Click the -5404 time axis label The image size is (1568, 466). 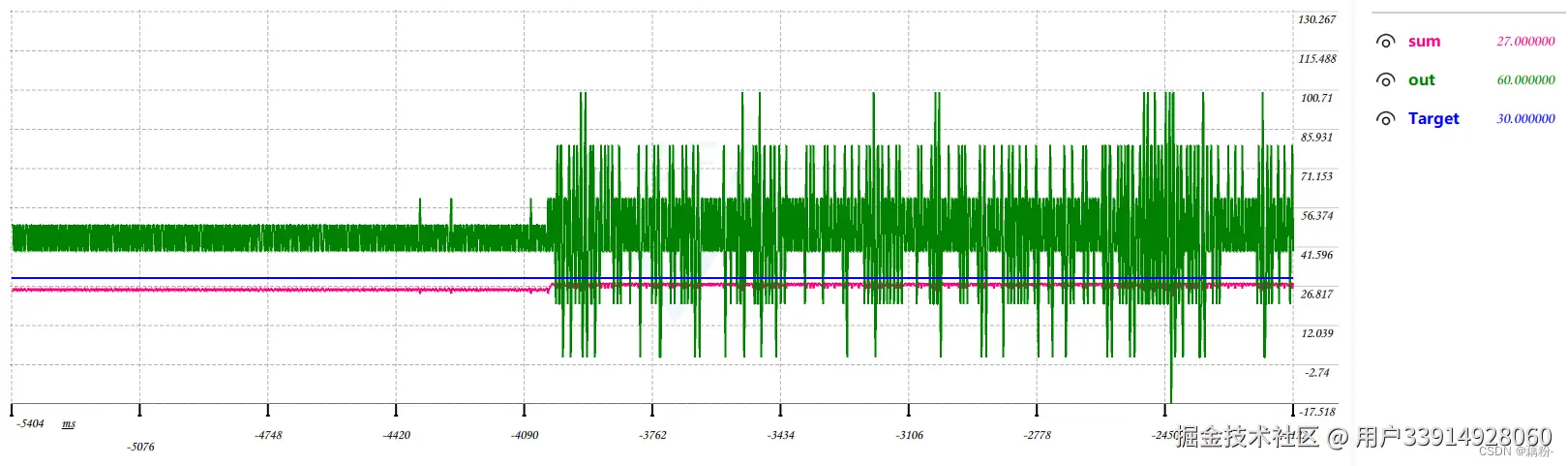(31, 424)
